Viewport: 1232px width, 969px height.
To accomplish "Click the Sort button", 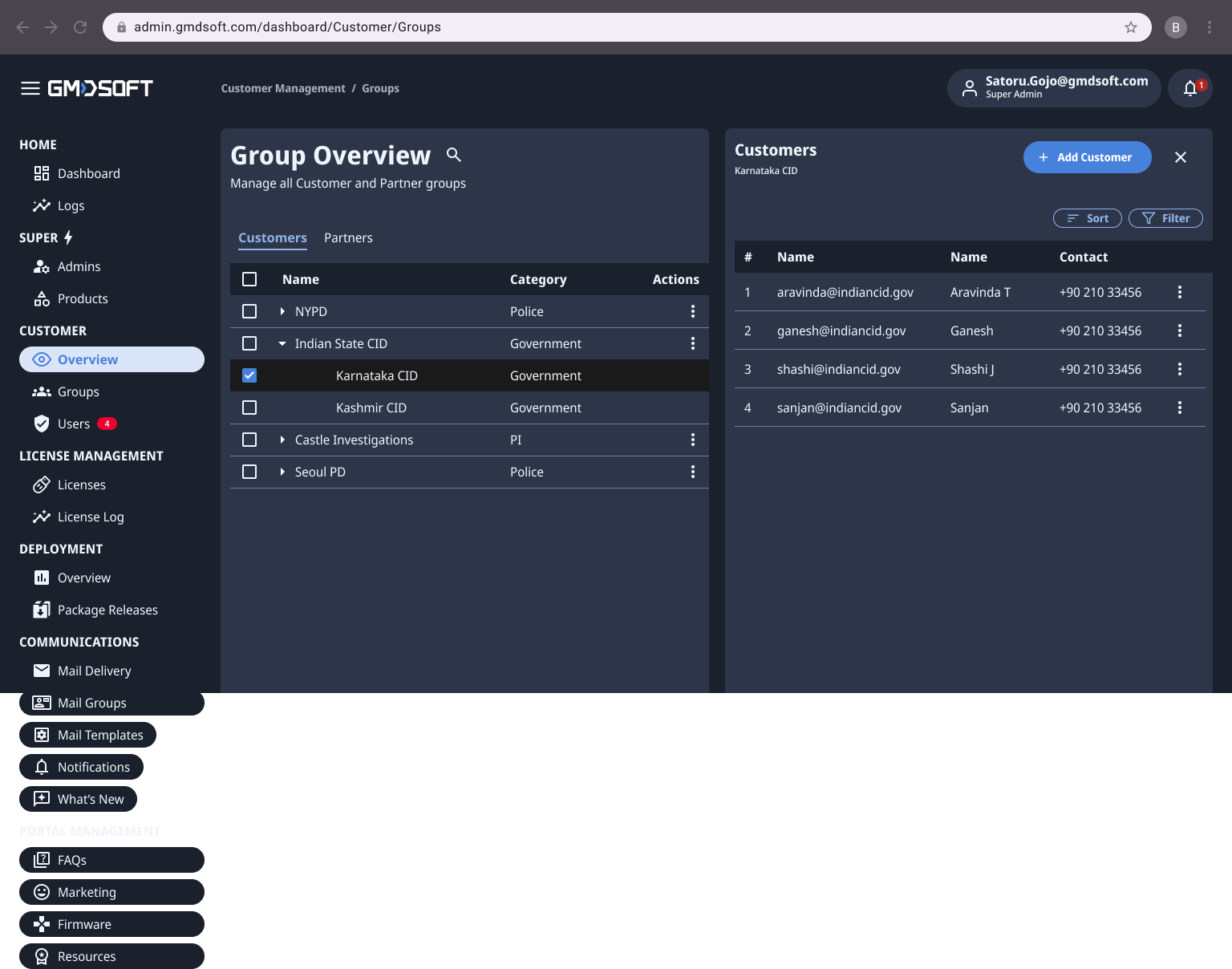I will 1087,218.
